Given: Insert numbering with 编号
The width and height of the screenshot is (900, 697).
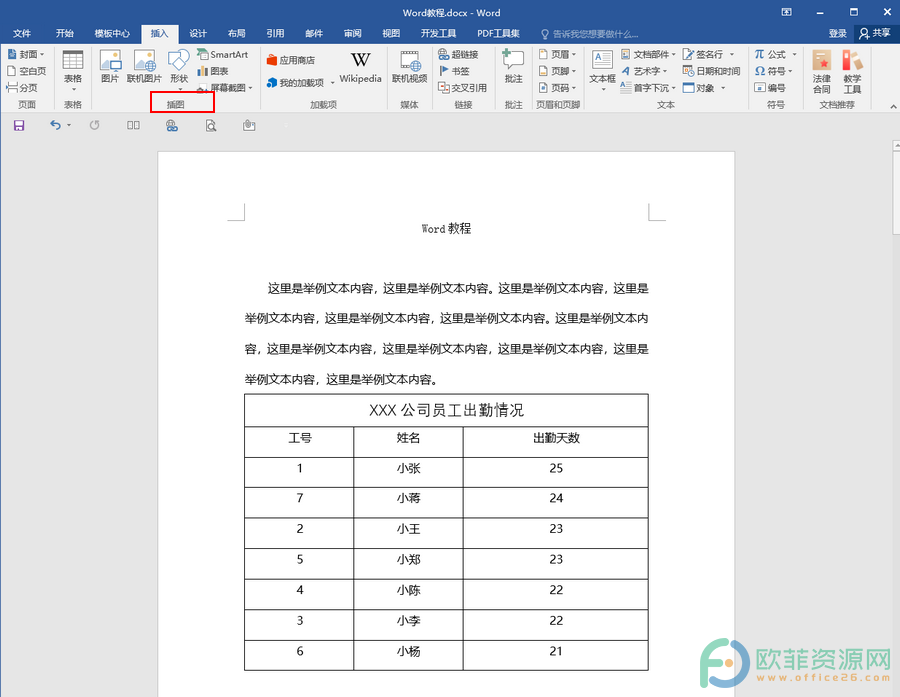Looking at the screenshot, I should coord(770,88).
